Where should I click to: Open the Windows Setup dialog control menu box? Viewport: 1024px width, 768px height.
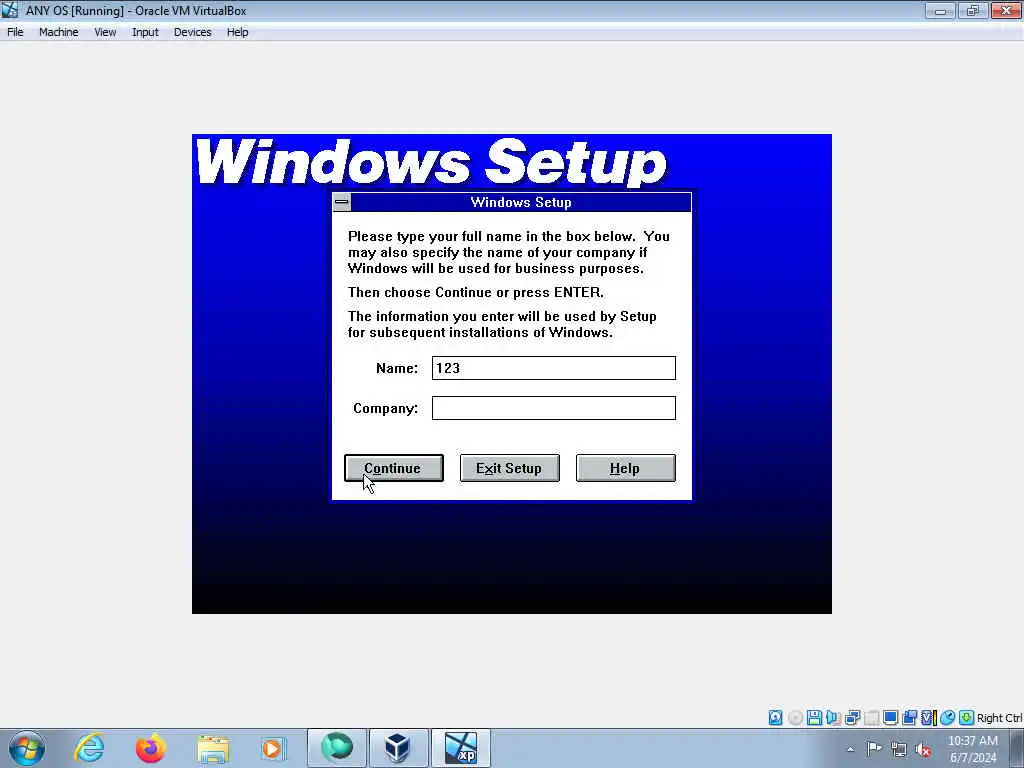point(342,202)
